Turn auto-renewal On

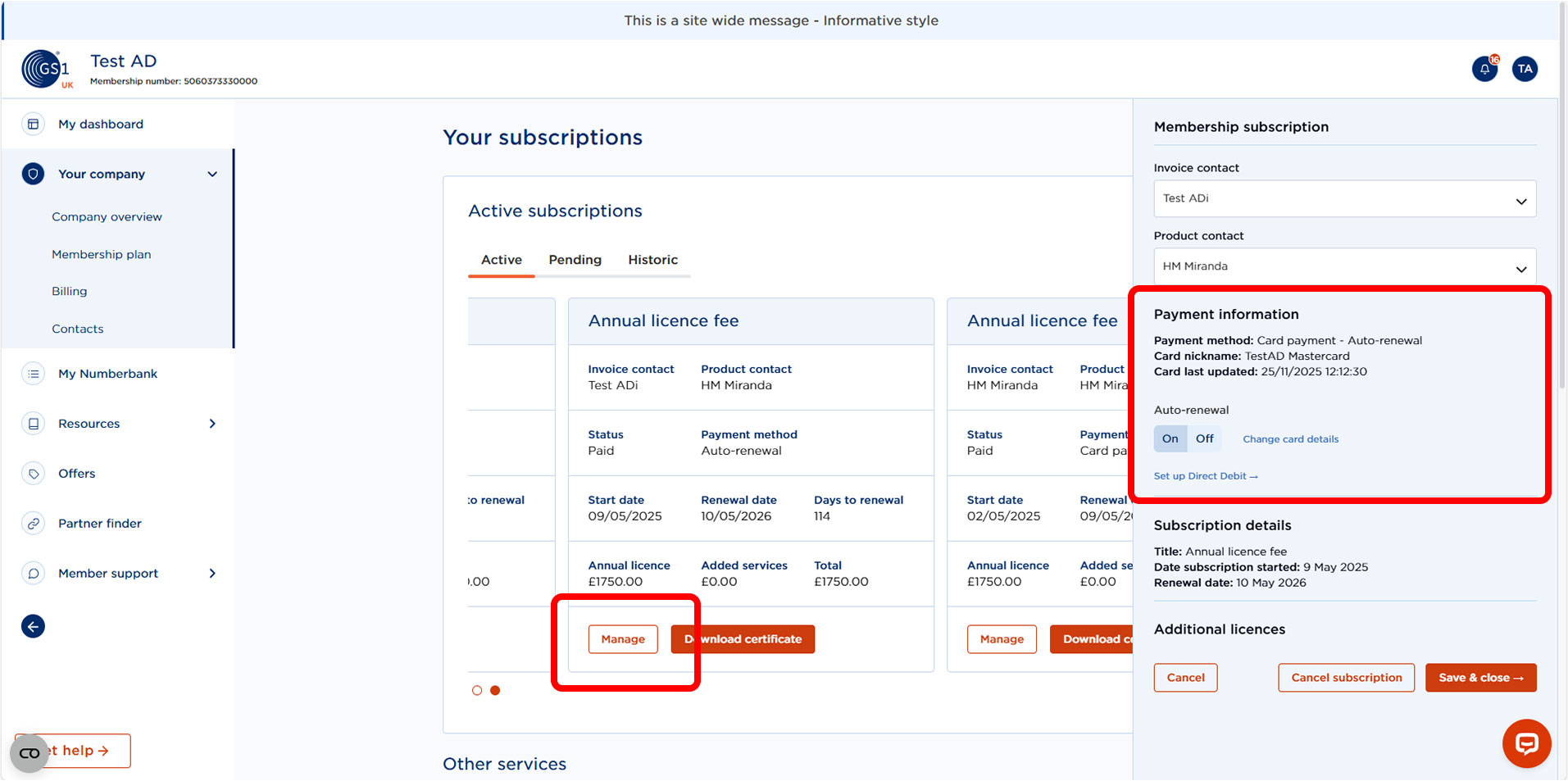click(1170, 438)
